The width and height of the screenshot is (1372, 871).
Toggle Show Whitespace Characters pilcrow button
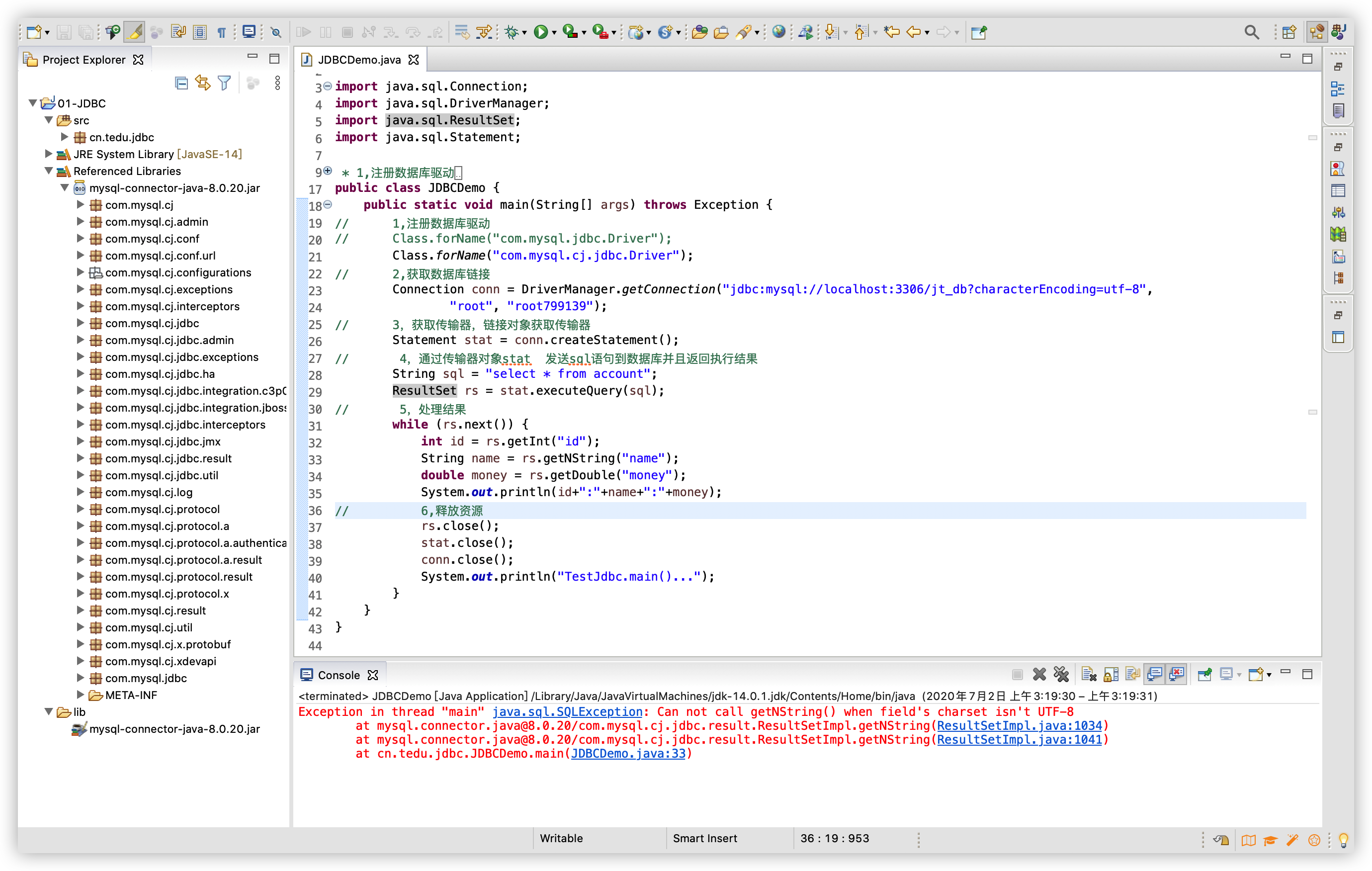[x=222, y=32]
